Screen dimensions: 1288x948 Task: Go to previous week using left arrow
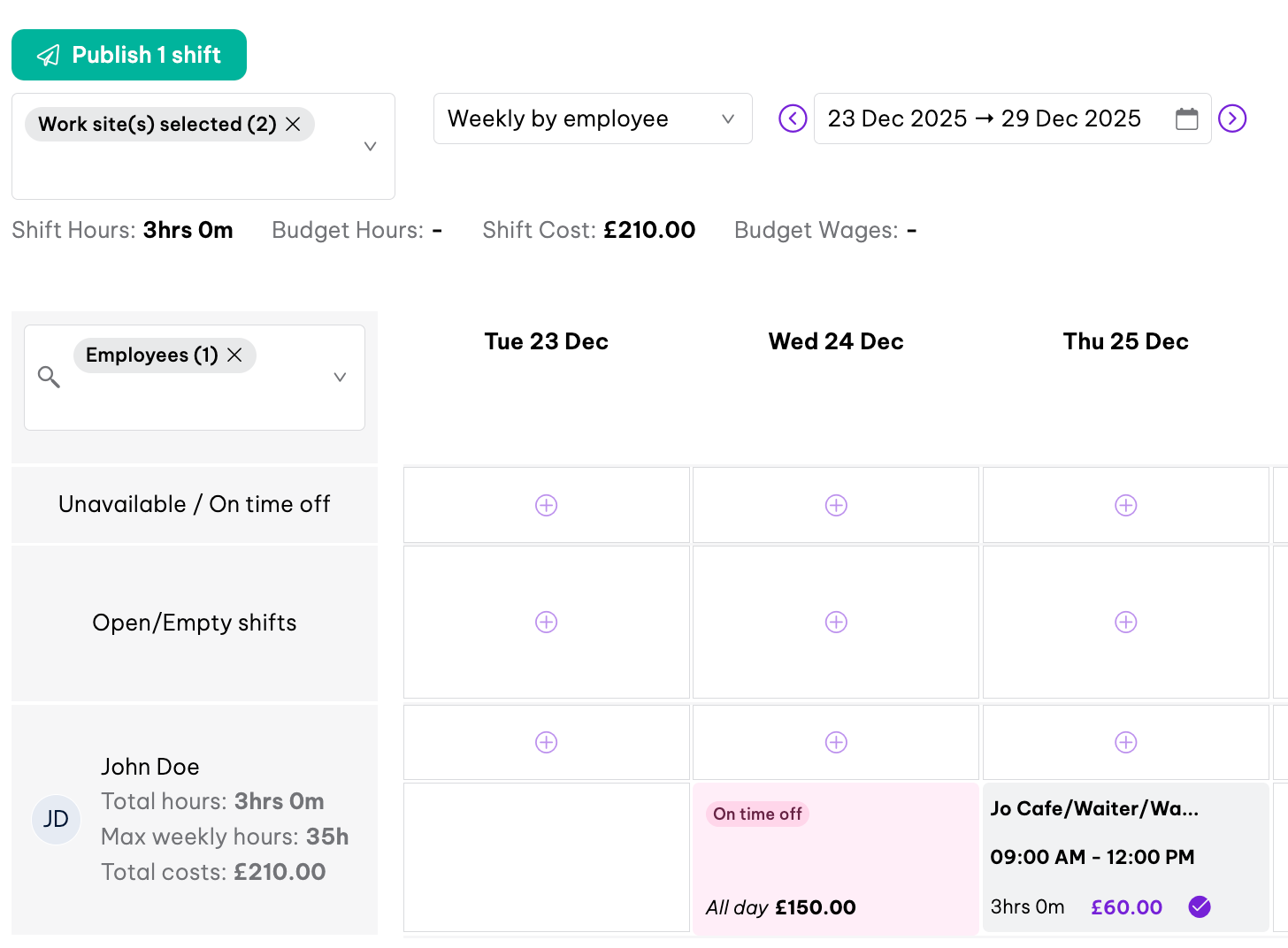coord(793,119)
